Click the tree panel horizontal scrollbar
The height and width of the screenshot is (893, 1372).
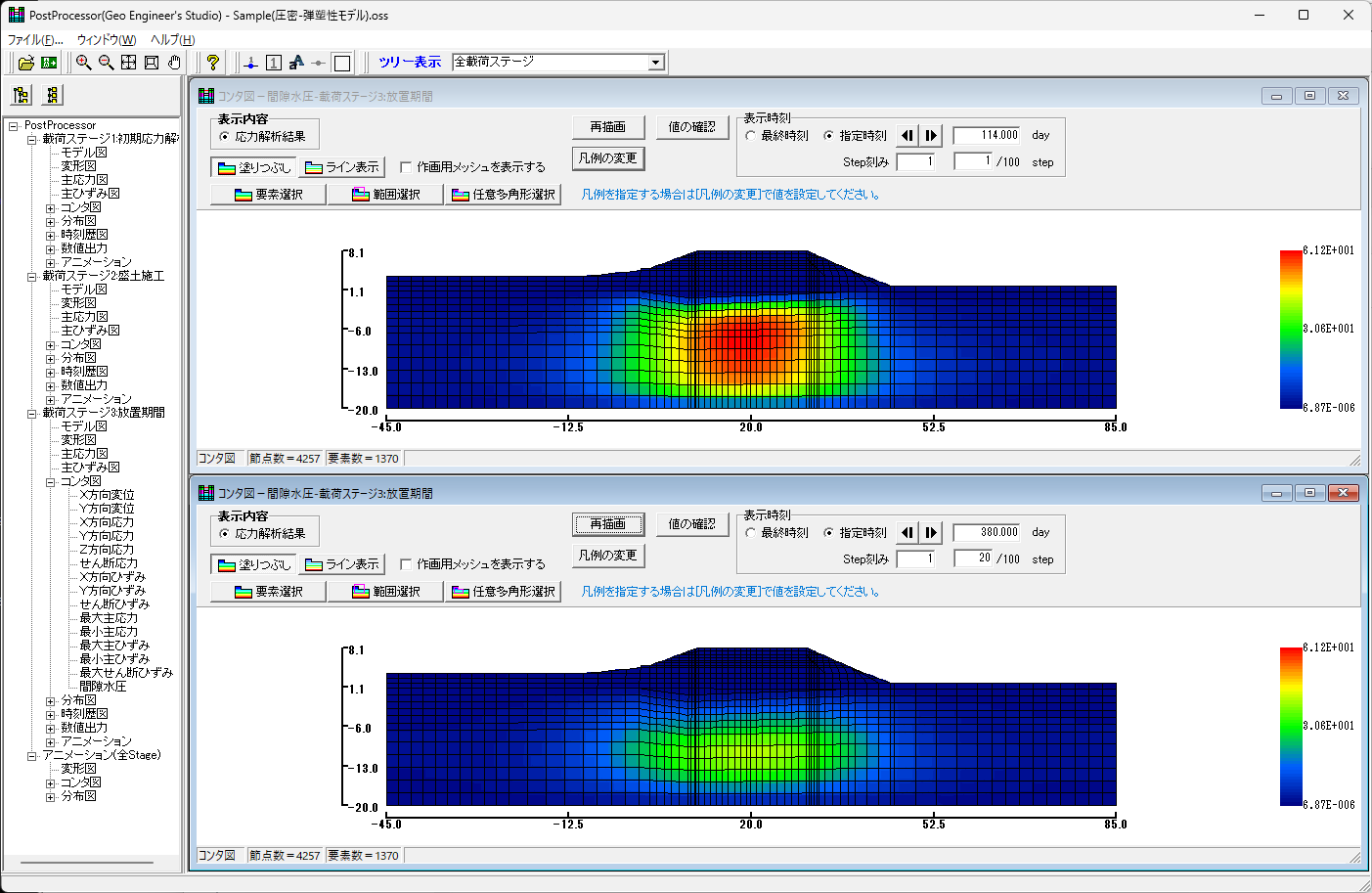(x=87, y=863)
